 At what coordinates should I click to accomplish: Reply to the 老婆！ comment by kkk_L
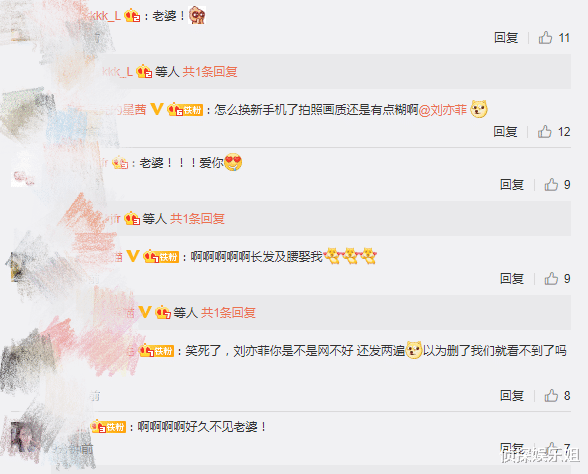tap(506, 38)
